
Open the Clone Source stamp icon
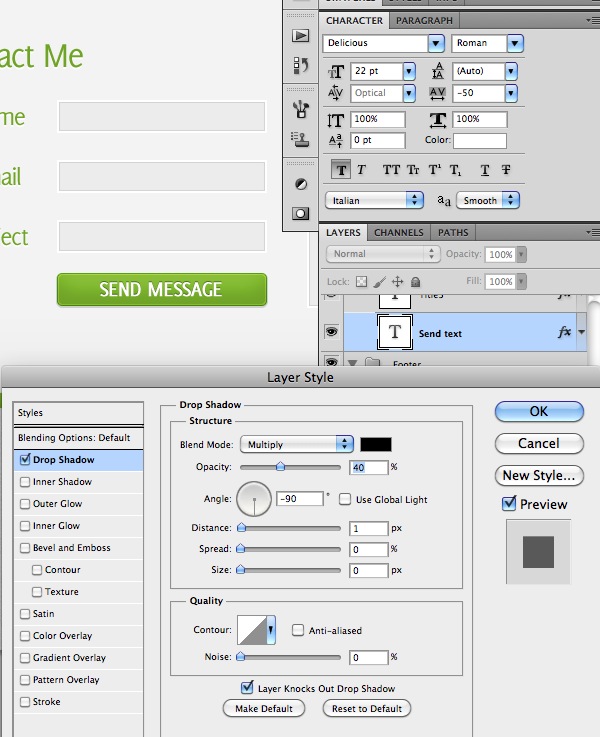click(300, 140)
